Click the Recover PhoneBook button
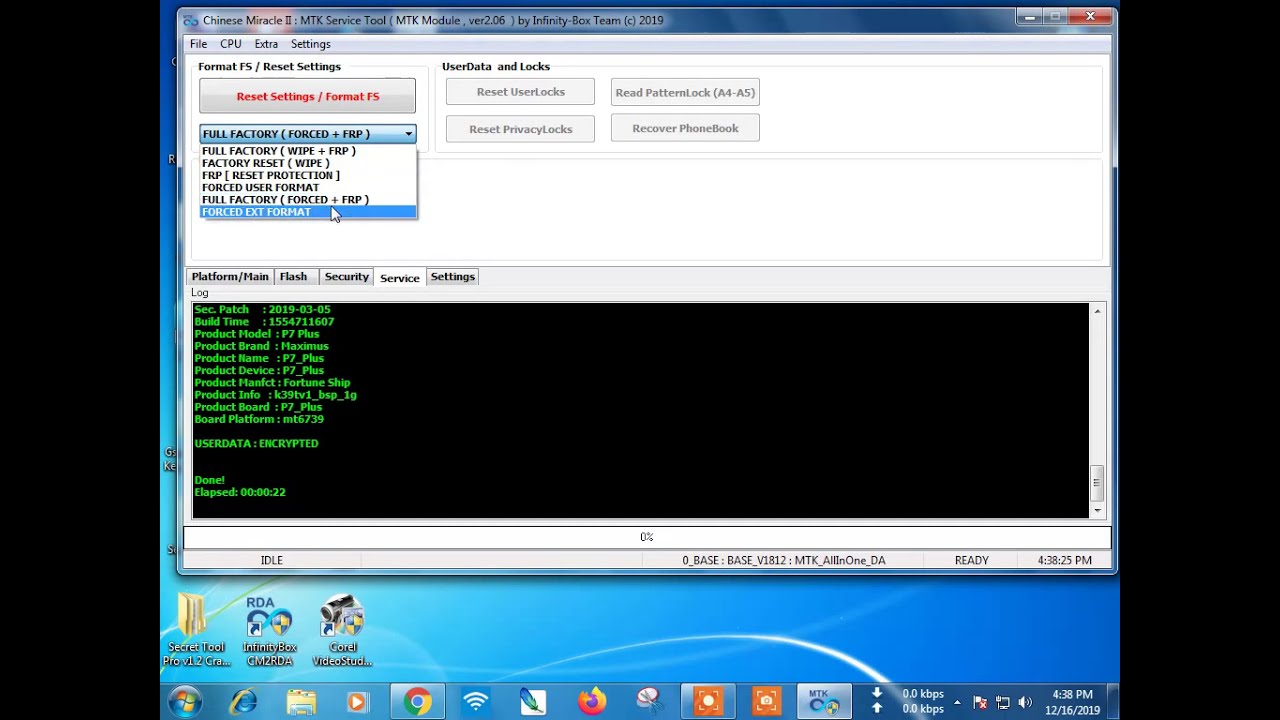The height and width of the screenshot is (720, 1280). [685, 128]
